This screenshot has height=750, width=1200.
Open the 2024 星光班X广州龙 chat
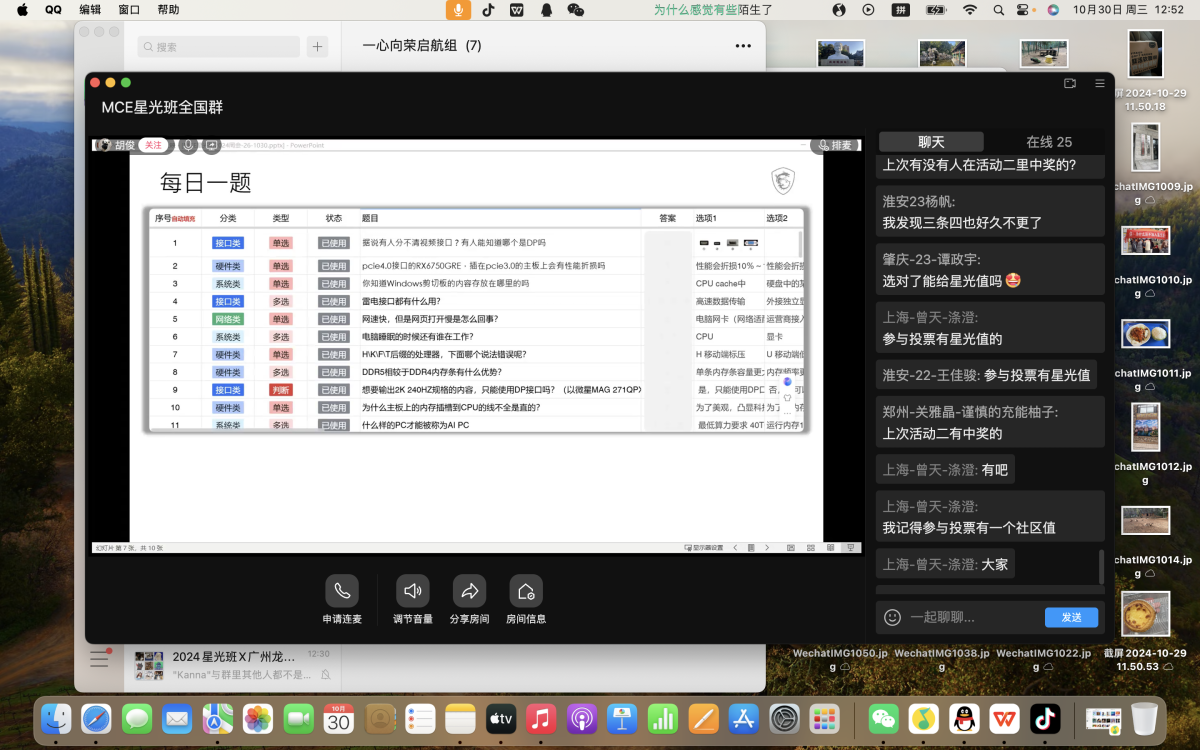click(x=232, y=665)
